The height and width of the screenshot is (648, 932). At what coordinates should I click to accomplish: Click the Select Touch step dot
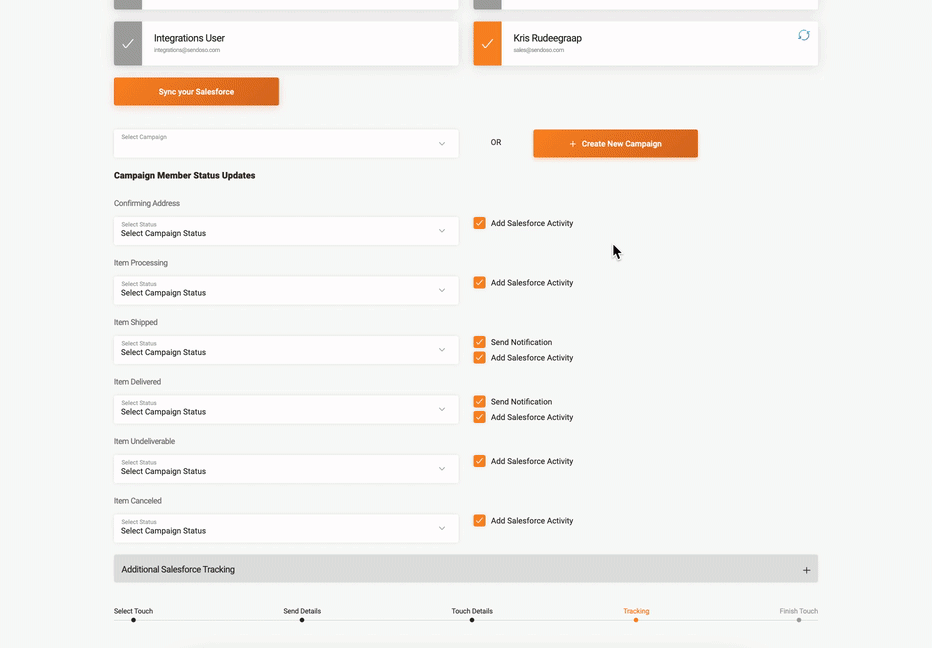(133, 620)
